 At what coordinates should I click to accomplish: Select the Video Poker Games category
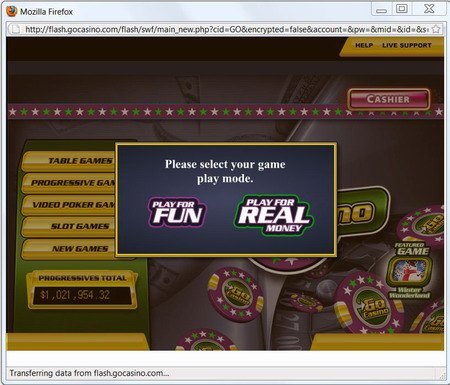tap(69, 205)
